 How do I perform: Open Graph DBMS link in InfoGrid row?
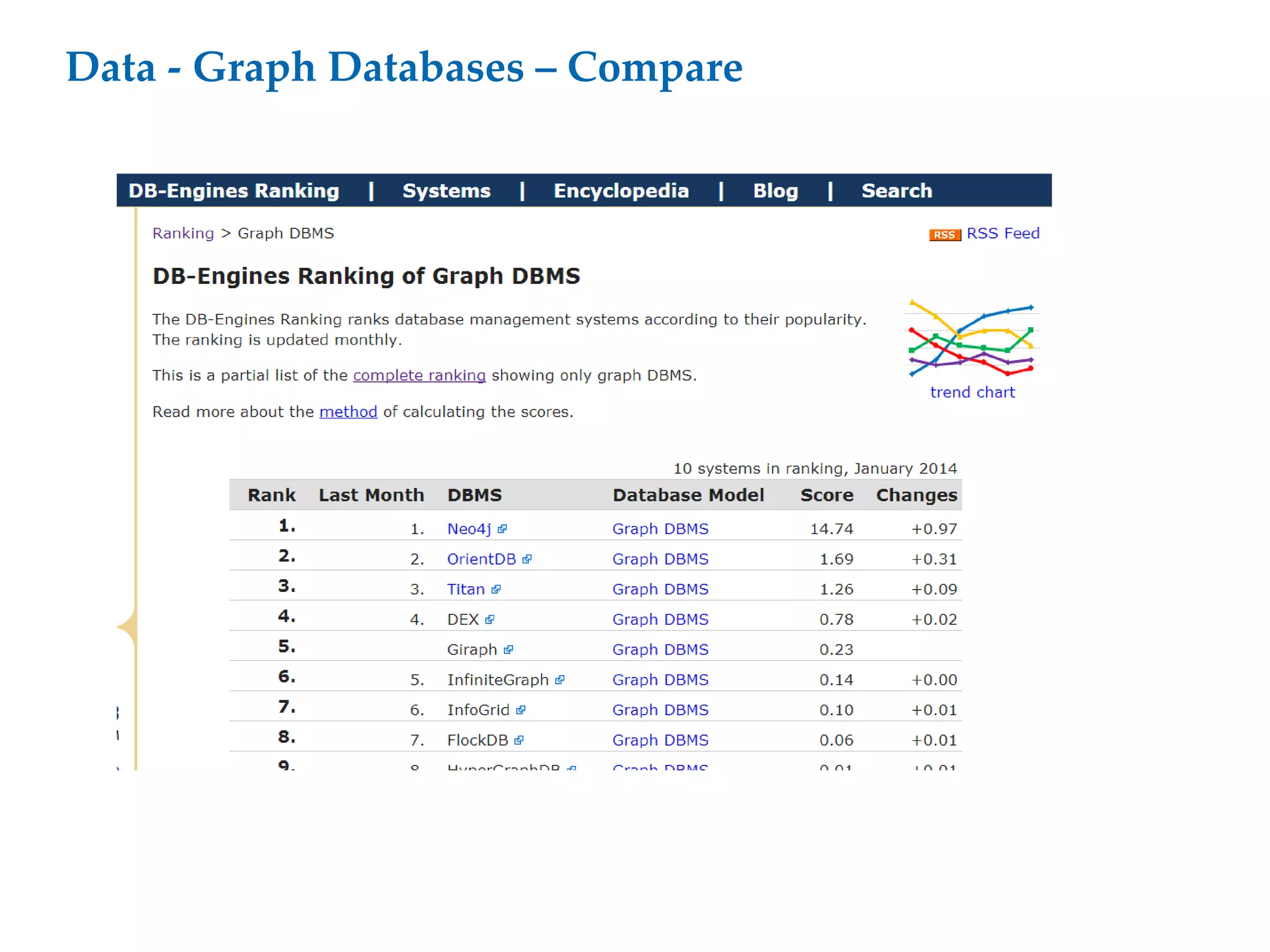click(x=660, y=710)
